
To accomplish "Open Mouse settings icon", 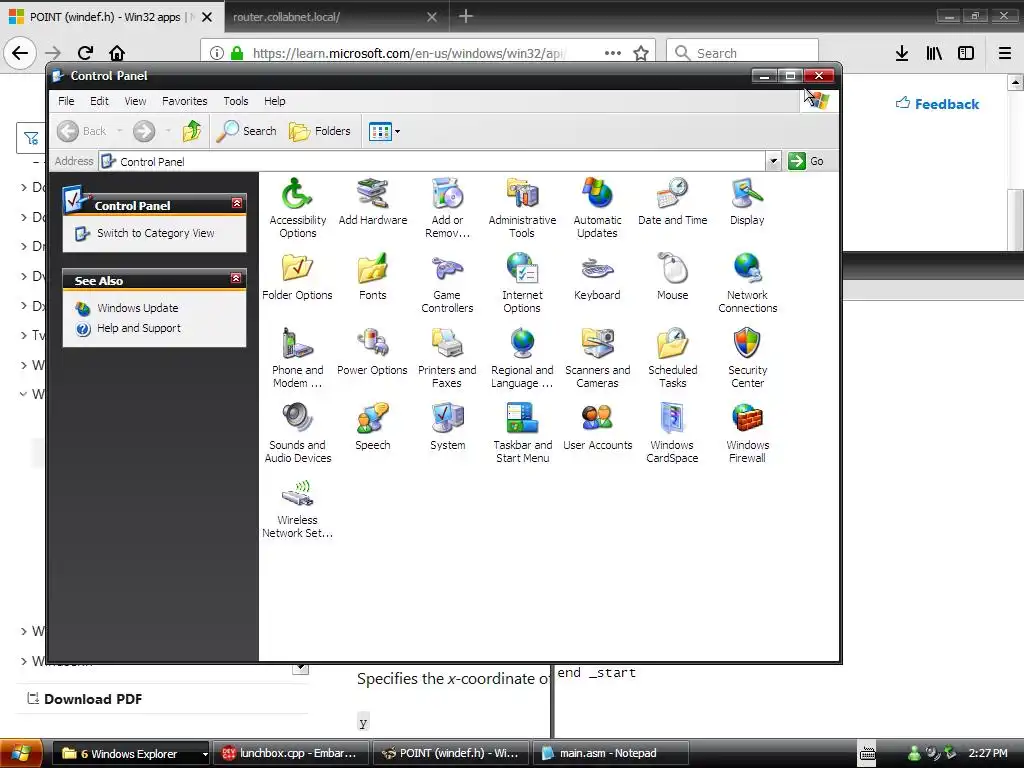I will 672,276.
